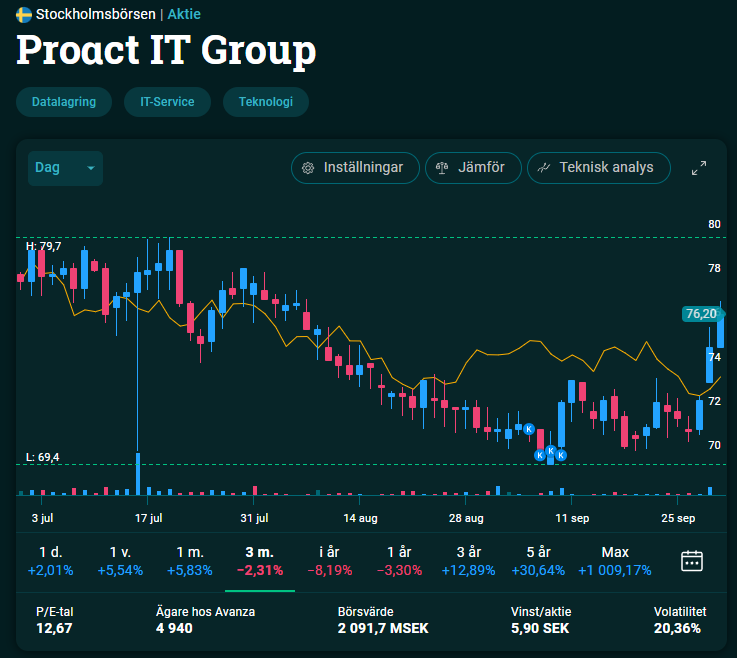Screen dimensions: 737x658
Task: Click the Aktie link in header
Action: (184, 14)
